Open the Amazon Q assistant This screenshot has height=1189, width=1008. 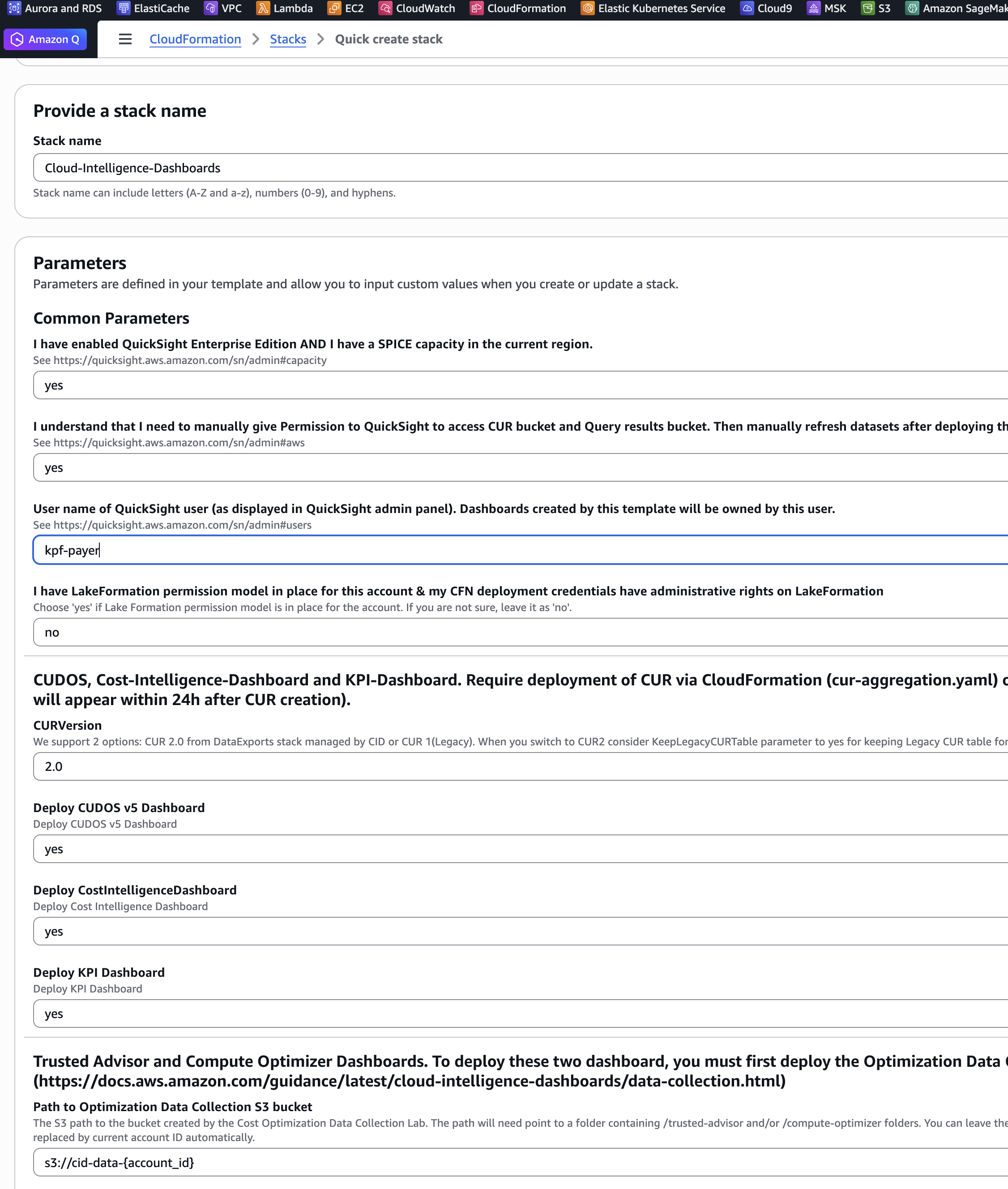coord(45,39)
